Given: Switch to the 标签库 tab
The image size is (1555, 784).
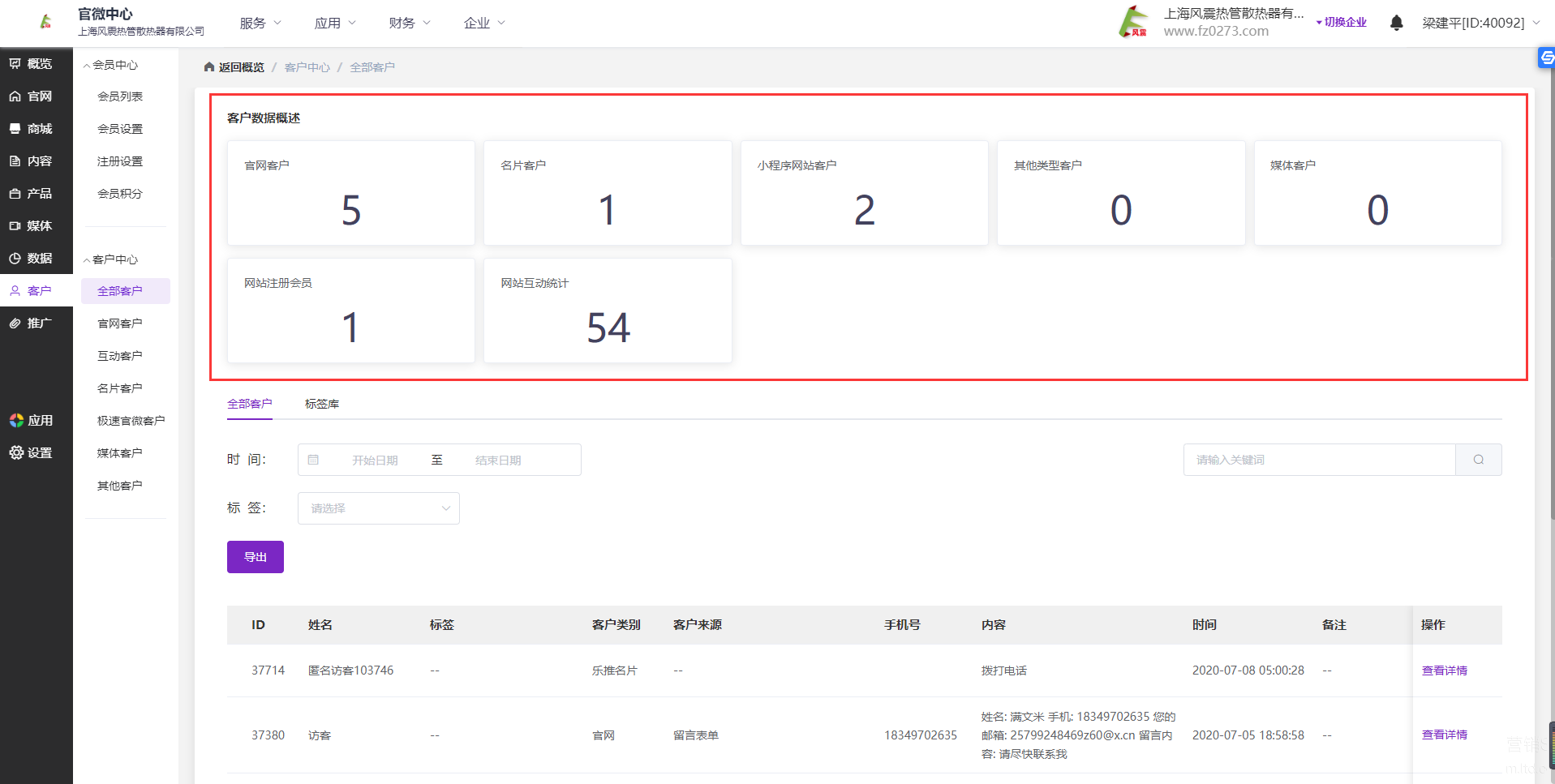Looking at the screenshot, I should 322,404.
